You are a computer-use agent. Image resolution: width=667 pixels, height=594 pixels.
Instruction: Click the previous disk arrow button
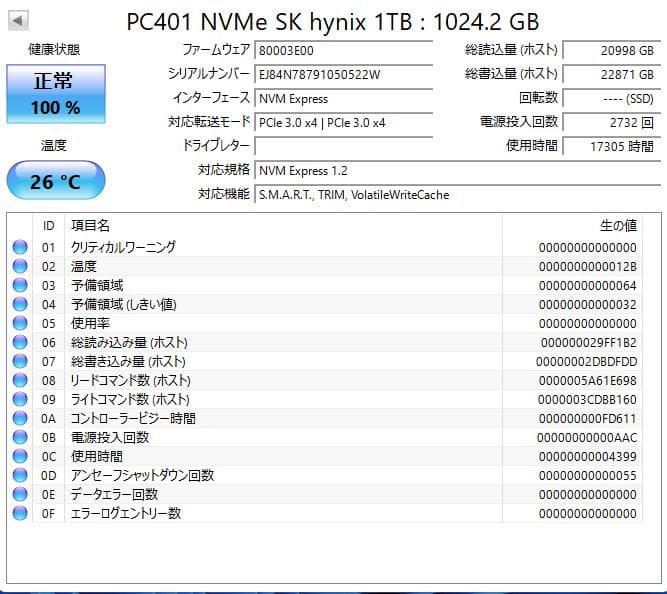click(x=18, y=20)
